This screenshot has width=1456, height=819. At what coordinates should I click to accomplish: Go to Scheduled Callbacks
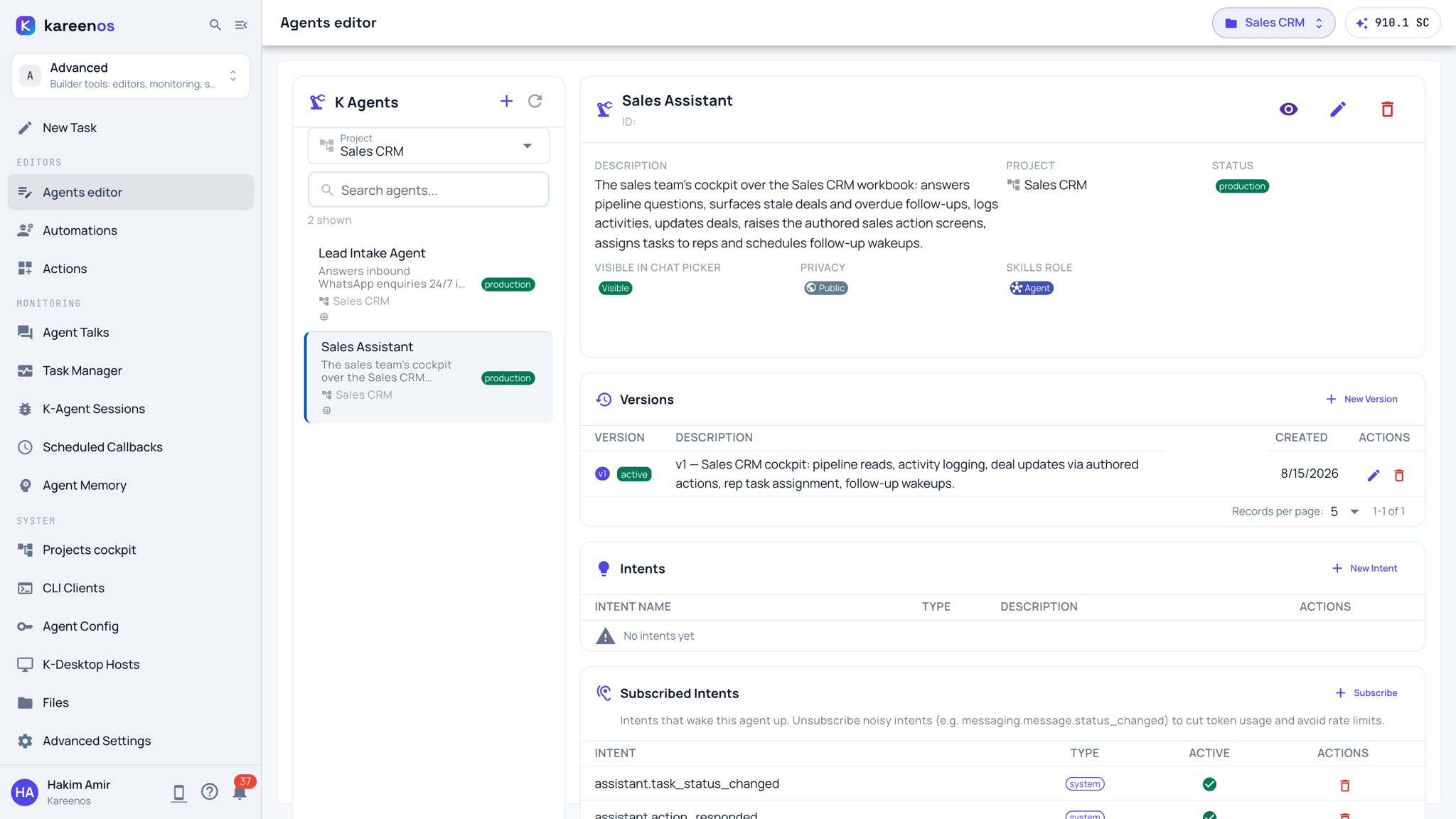[x=131, y=447]
